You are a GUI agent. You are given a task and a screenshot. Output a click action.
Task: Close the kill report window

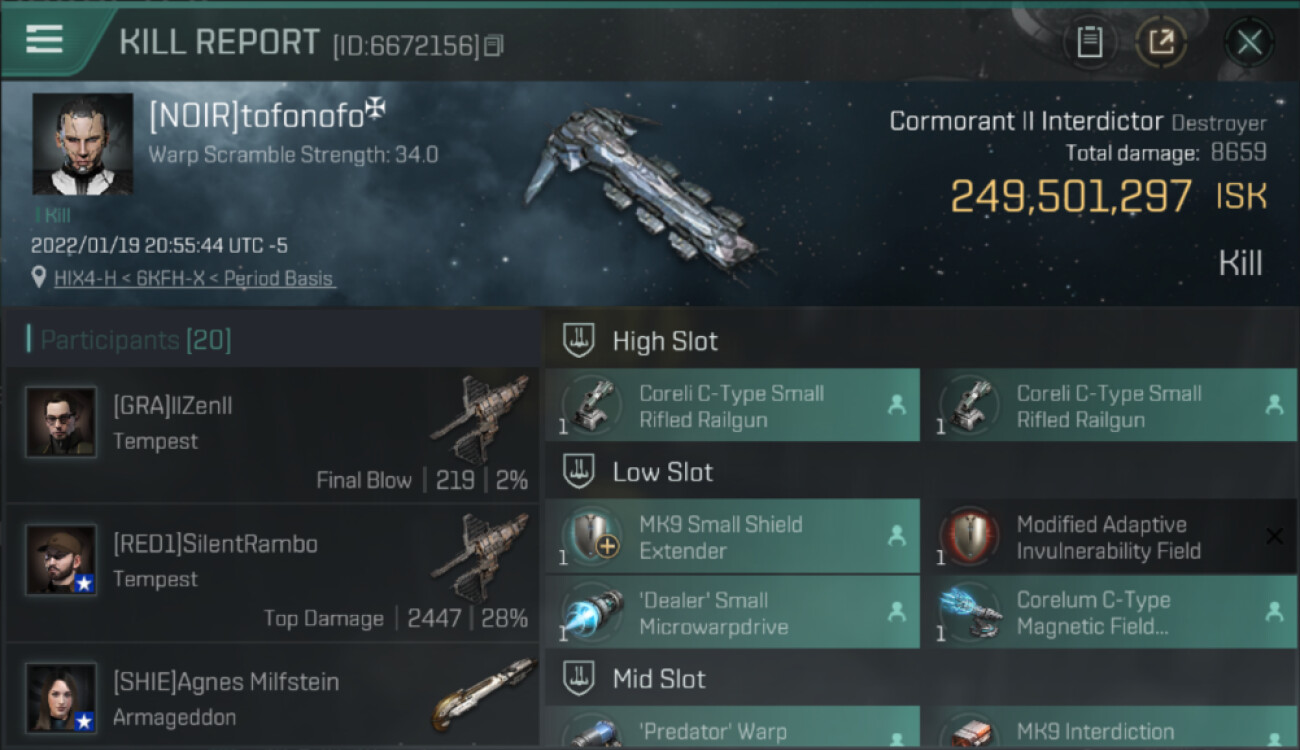1249,42
